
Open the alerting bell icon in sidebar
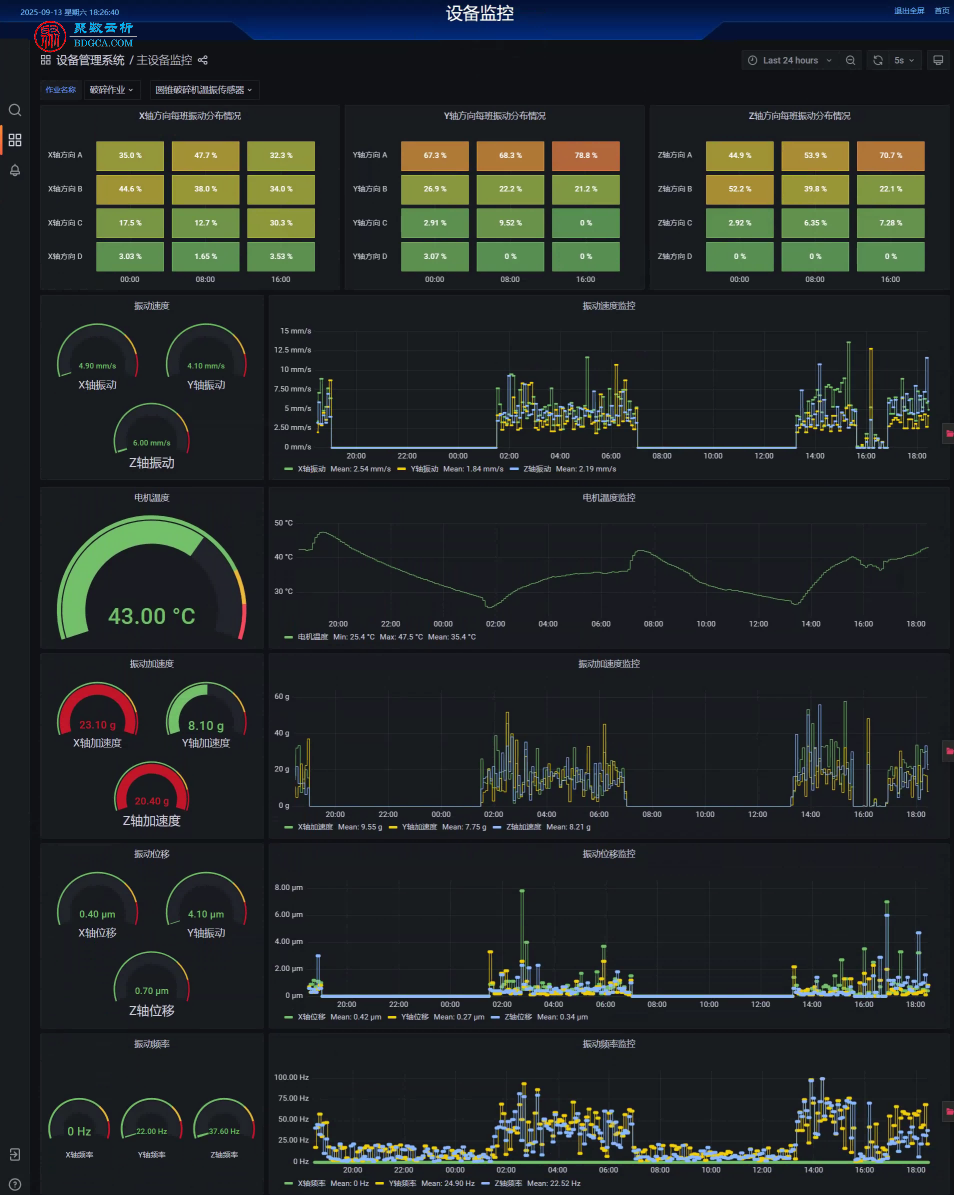(x=14, y=170)
